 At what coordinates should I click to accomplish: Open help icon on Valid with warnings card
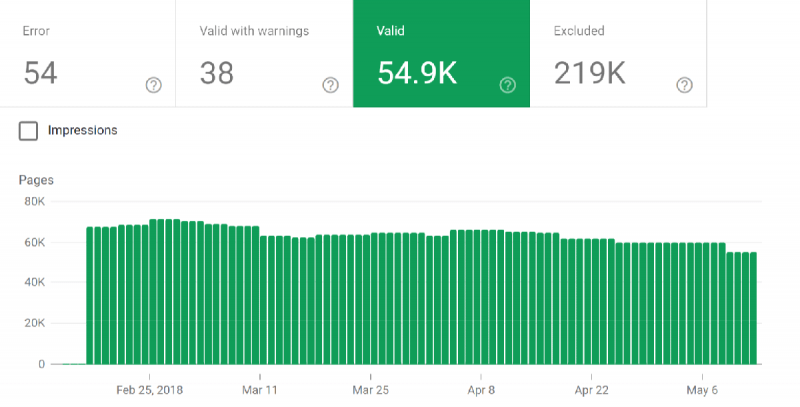click(x=331, y=85)
